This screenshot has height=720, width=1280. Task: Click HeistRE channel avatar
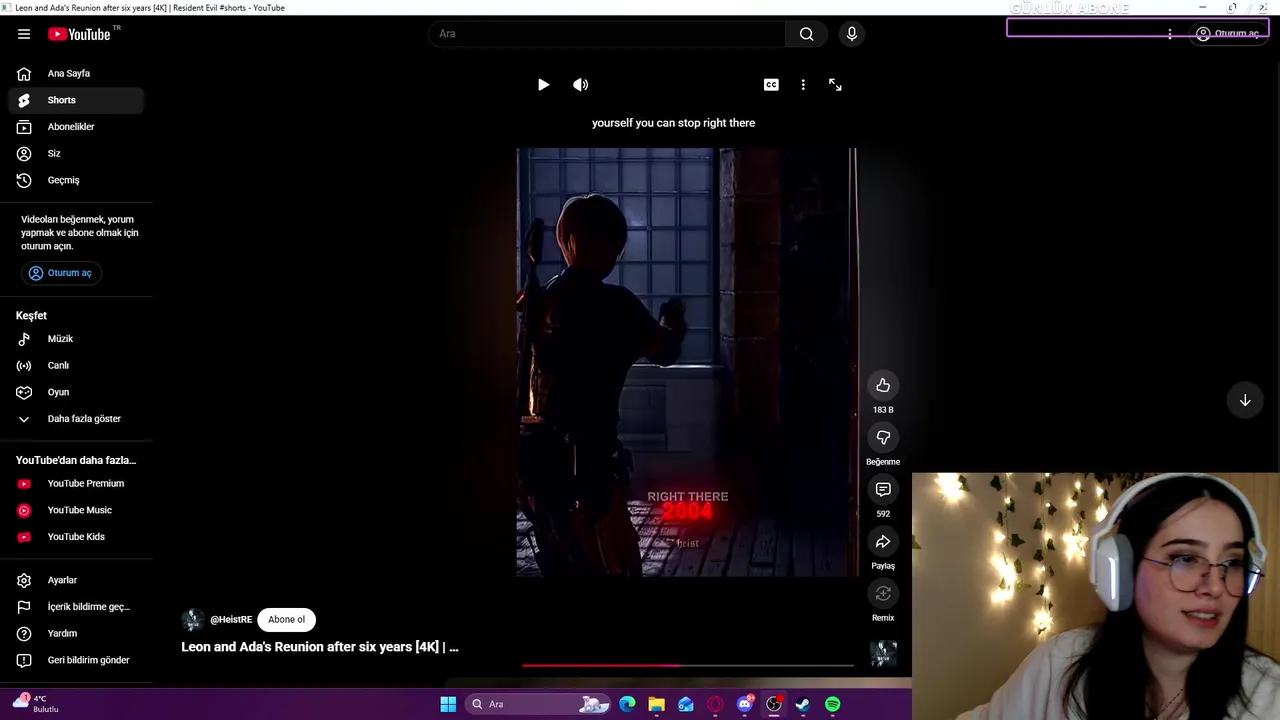click(193, 620)
